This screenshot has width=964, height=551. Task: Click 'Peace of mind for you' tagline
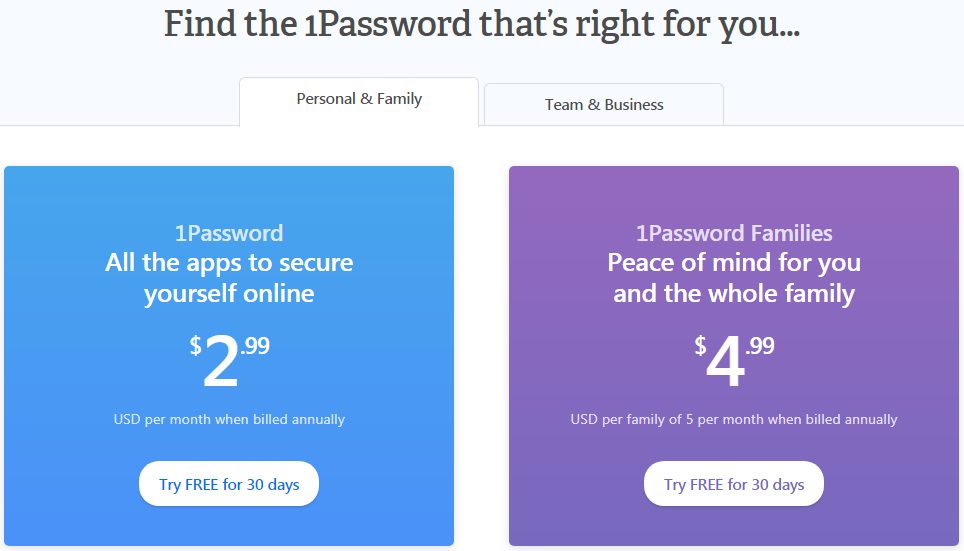tap(734, 263)
